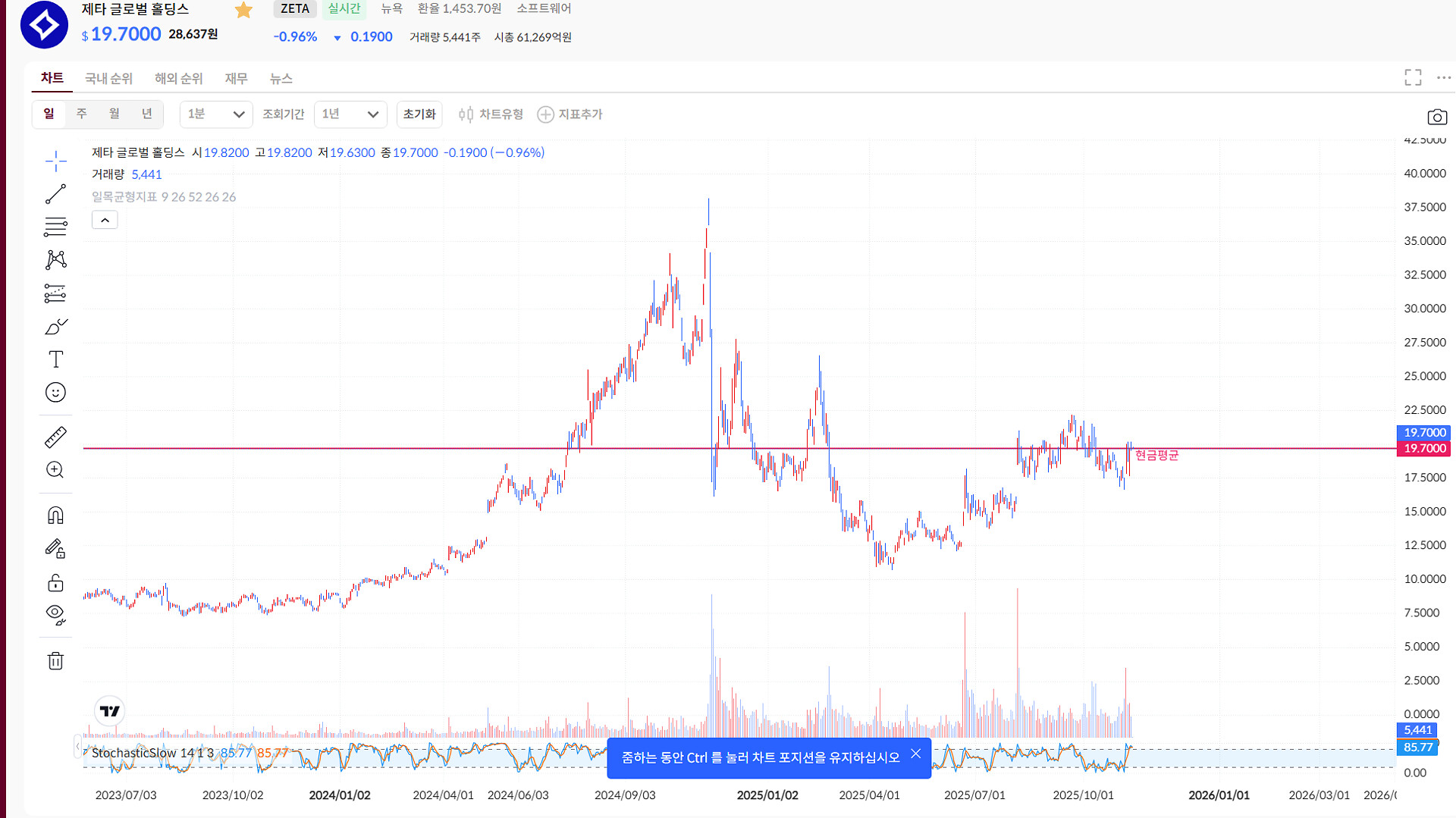Select the 년 yearly timeframe
Image resolution: width=1456 pixels, height=818 pixels.
(x=146, y=114)
